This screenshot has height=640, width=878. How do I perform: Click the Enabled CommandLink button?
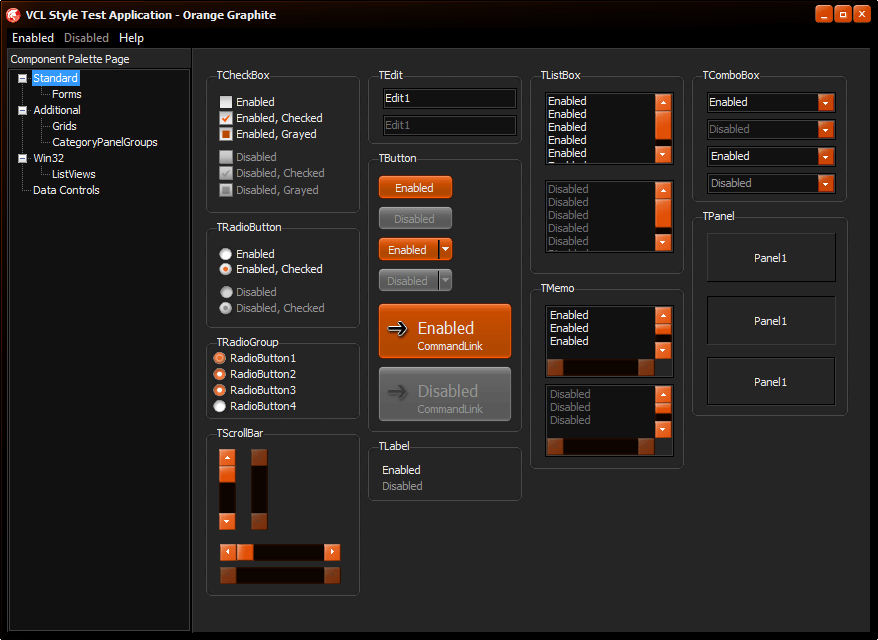coord(445,331)
